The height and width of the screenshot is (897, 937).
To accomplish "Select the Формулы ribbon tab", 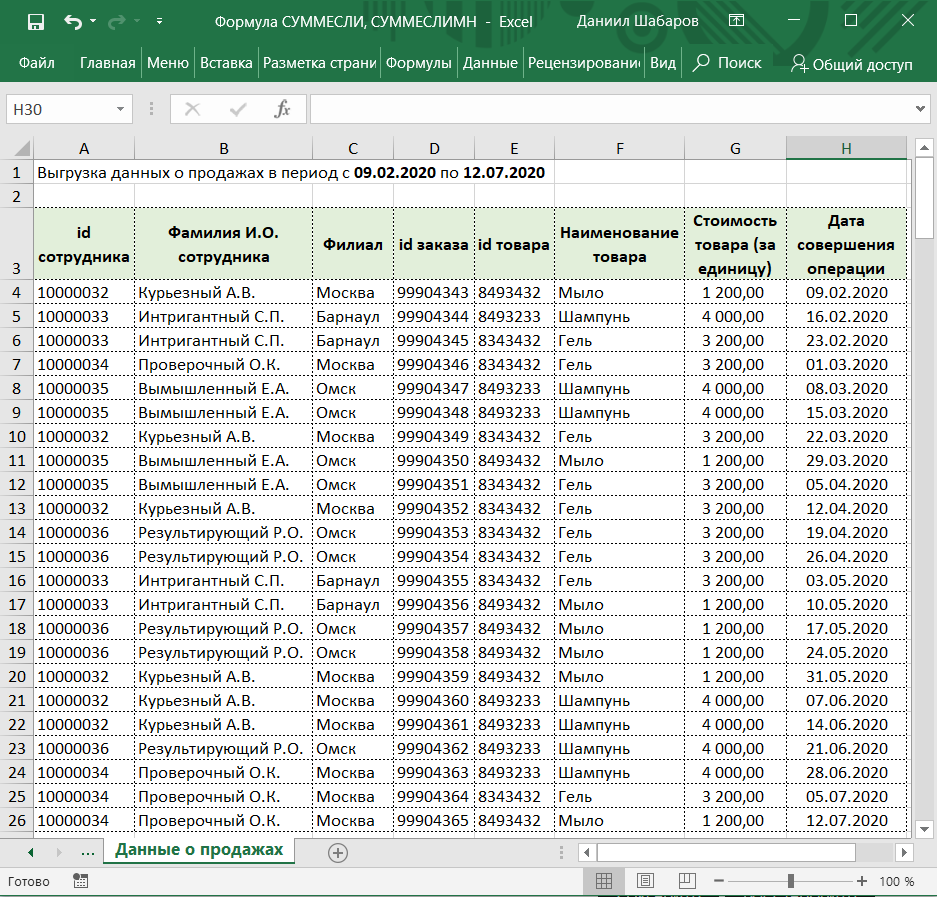I will pyautogui.click(x=418, y=63).
